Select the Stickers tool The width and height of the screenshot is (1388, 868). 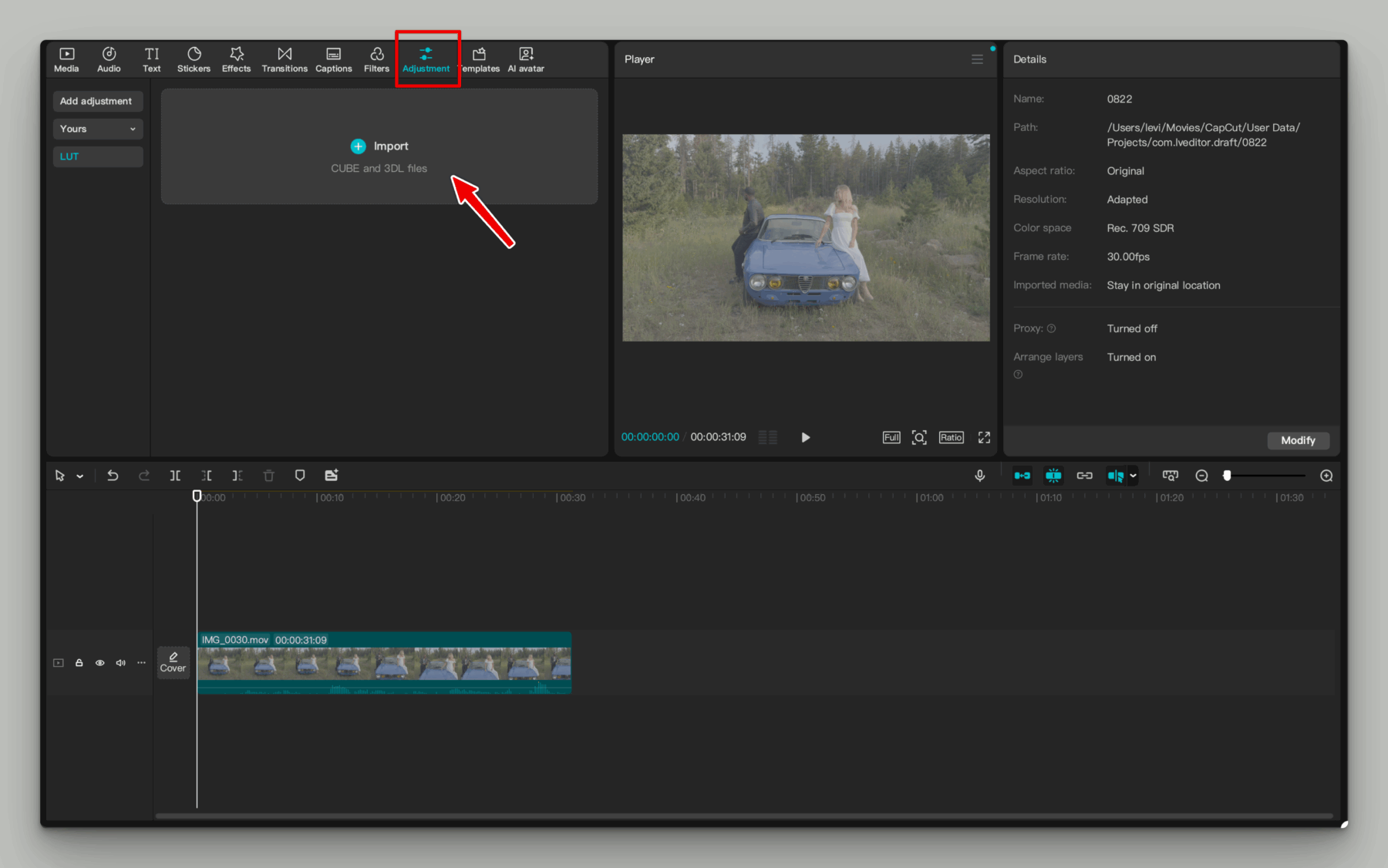click(194, 59)
